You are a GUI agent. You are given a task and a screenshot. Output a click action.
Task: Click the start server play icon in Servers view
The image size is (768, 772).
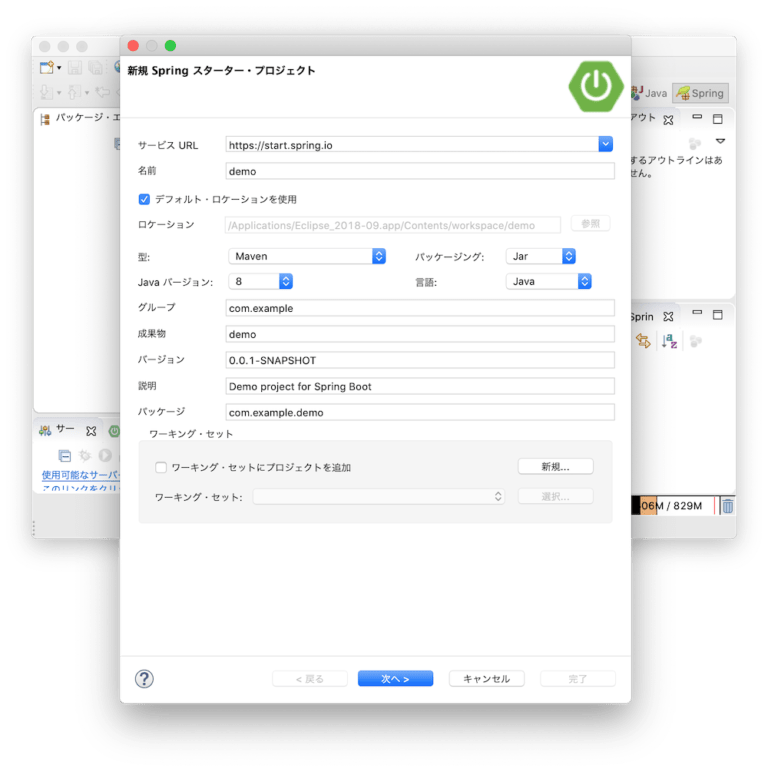(105, 455)
